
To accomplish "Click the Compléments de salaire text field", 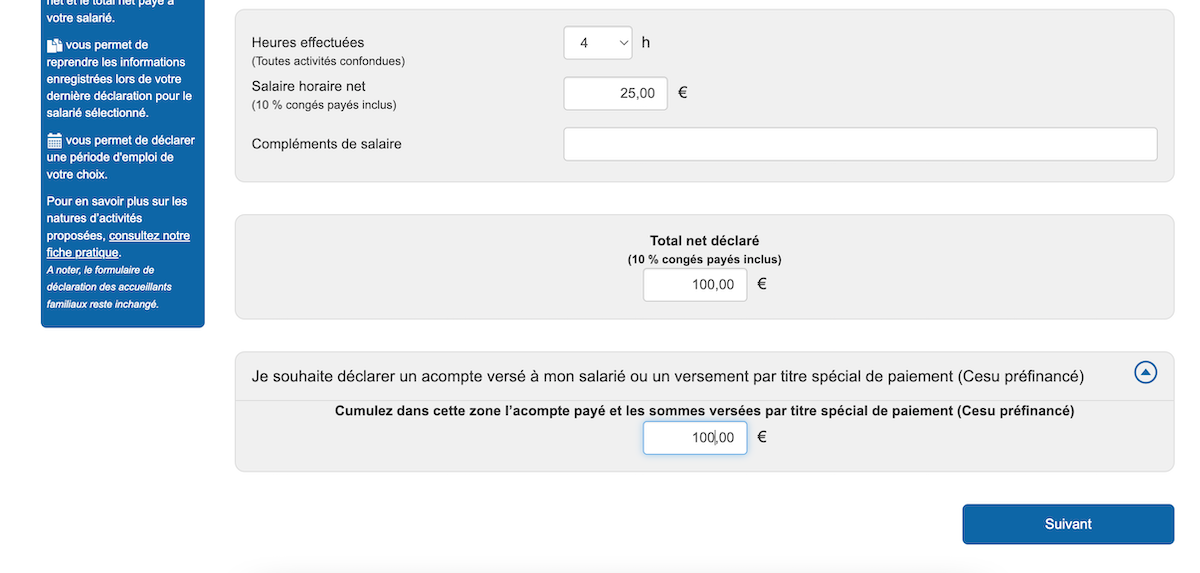I will tap(860, 144).
